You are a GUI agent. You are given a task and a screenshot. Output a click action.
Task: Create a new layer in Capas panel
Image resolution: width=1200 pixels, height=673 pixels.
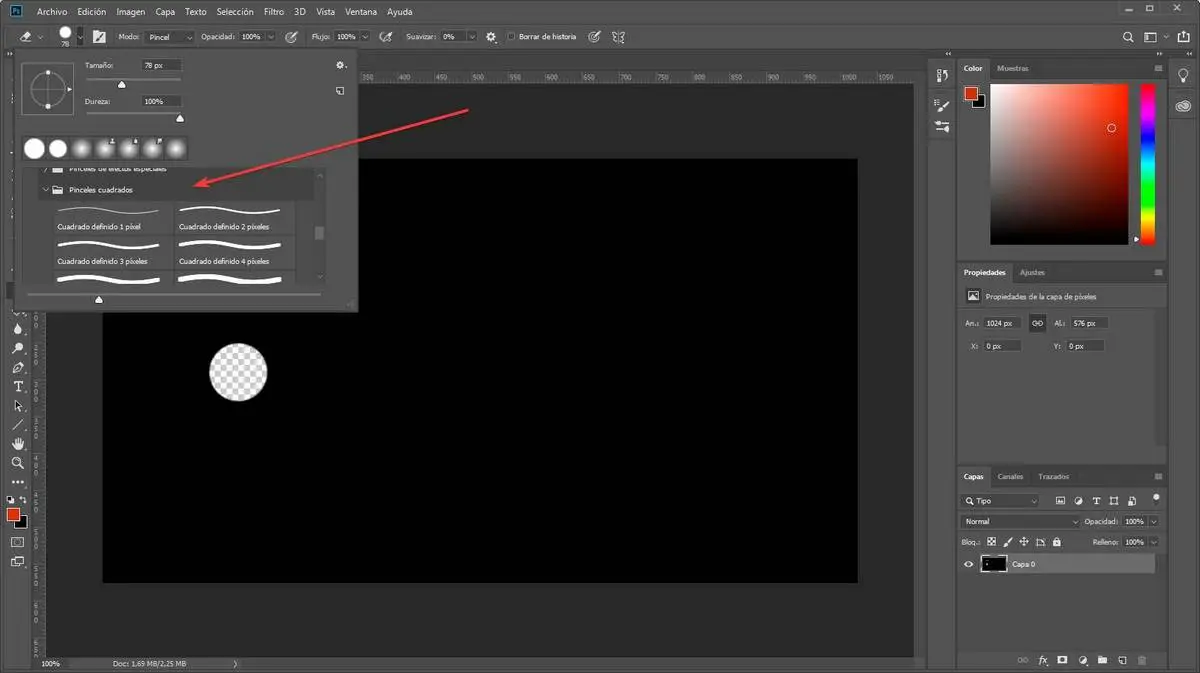[x=1122, y=660]
